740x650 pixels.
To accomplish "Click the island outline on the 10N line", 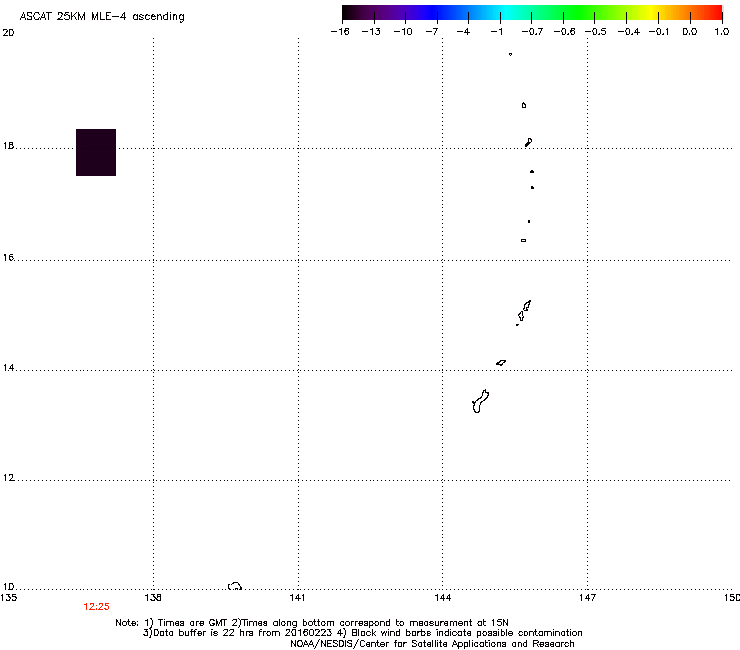I will [235, 586].
